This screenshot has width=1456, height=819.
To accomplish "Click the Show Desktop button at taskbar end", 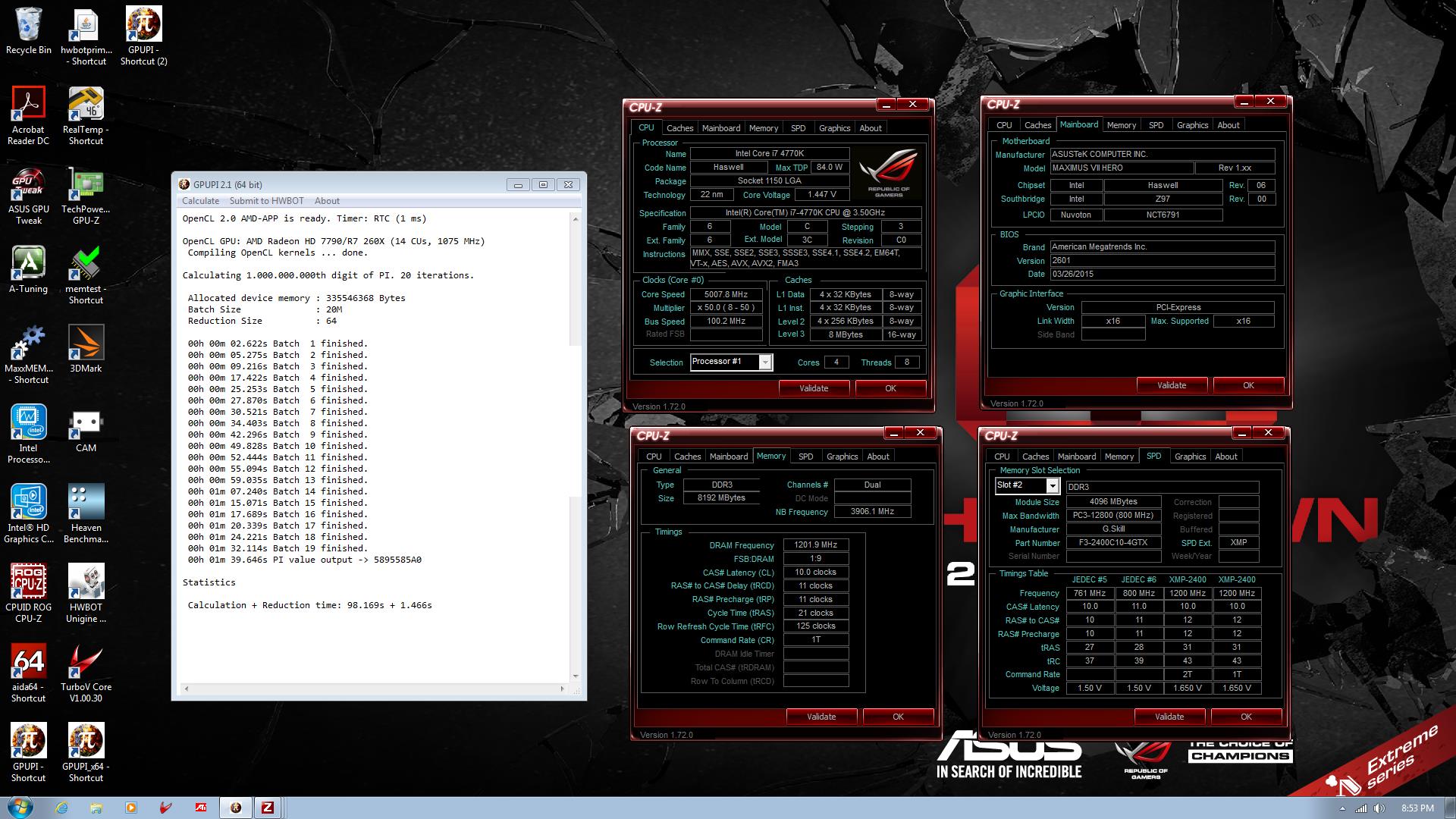I will tap(1450, 808).
